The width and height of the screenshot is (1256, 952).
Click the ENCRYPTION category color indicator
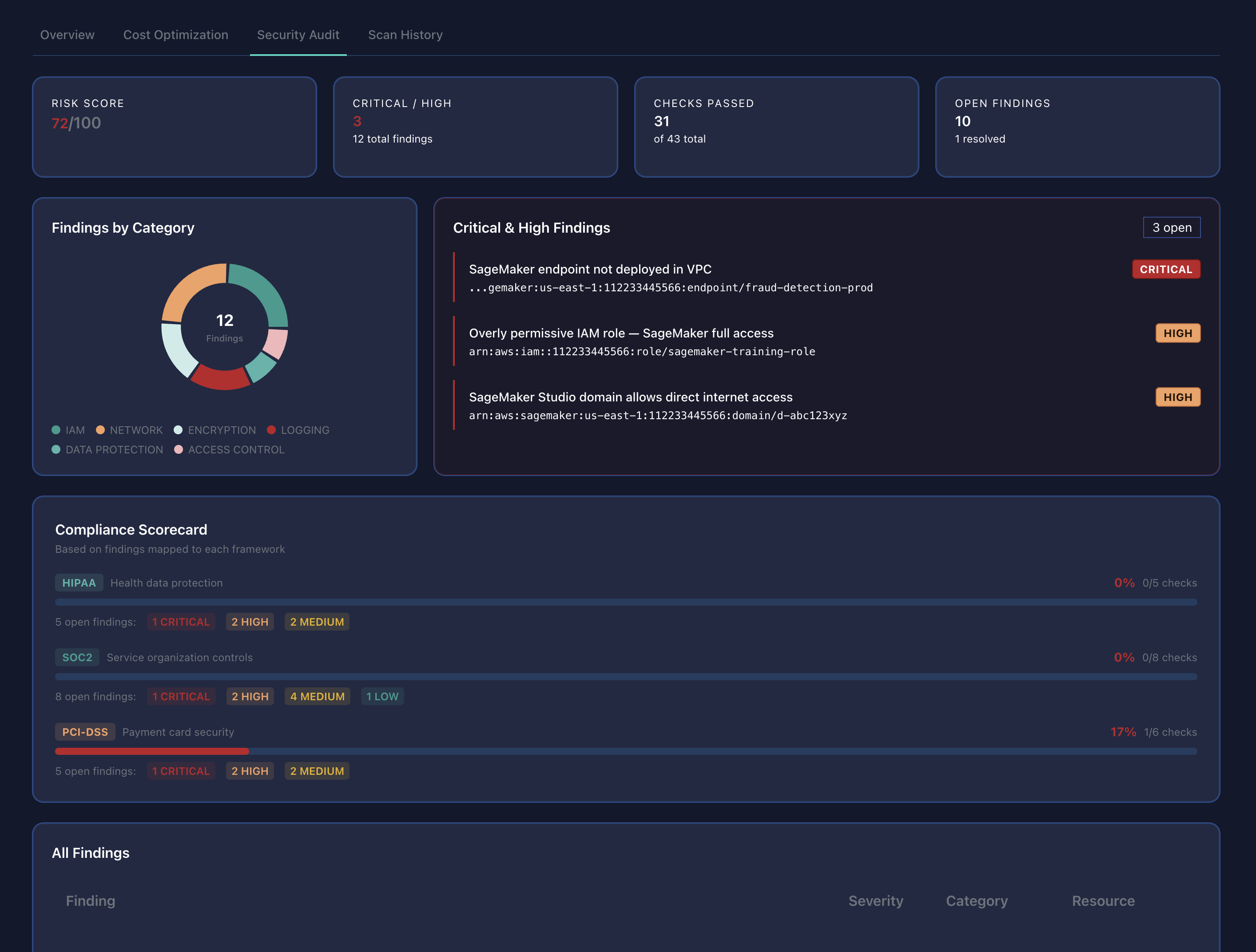coord(178,430)
